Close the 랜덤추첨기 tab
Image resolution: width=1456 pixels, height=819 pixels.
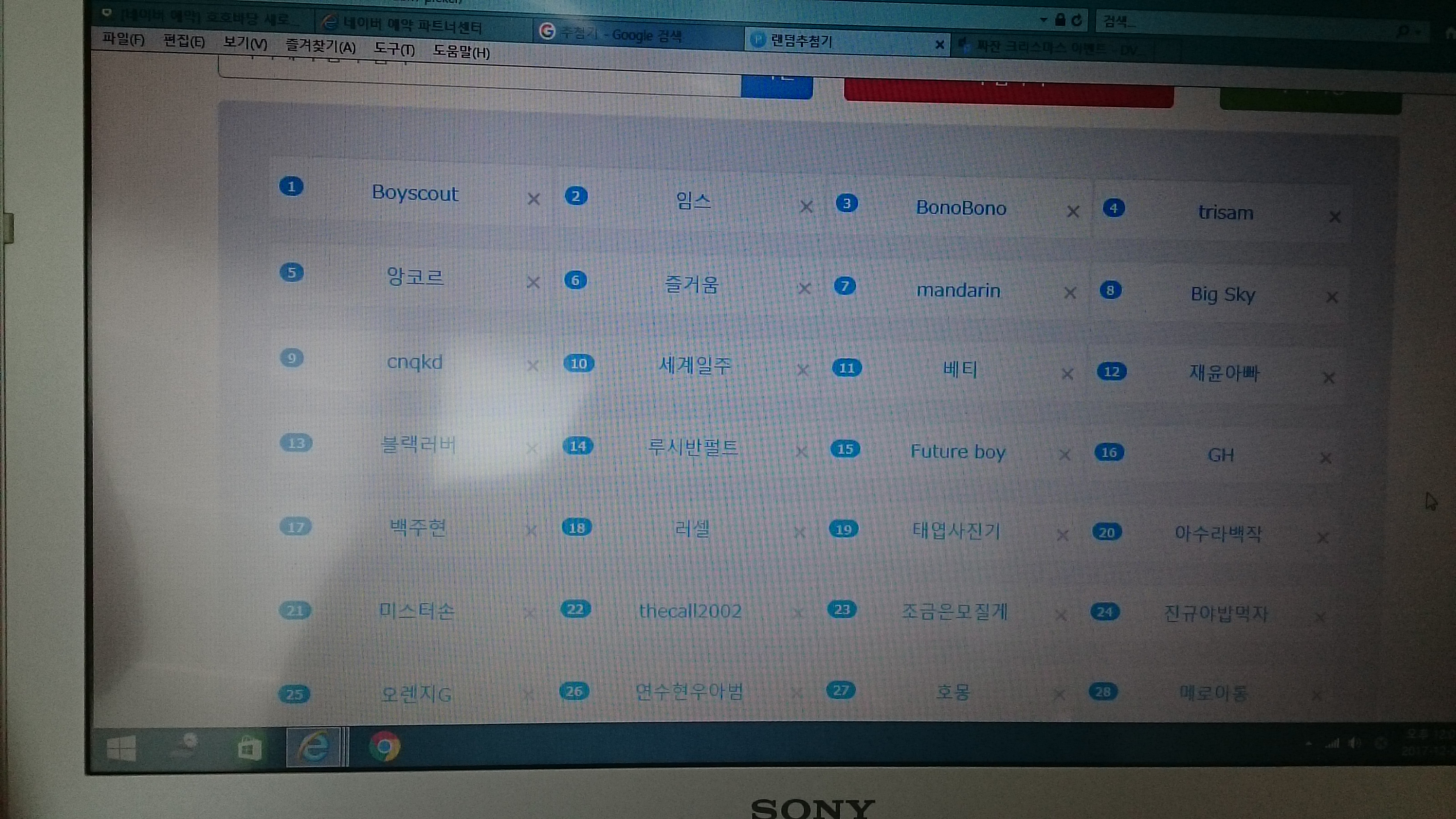tap(939, 44)
